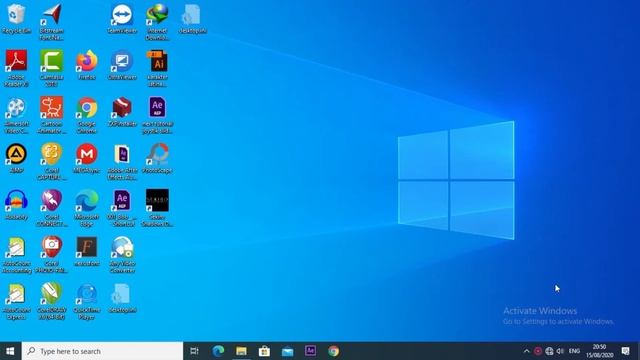
Task: Open the network status tray icon
Action: 549,351
